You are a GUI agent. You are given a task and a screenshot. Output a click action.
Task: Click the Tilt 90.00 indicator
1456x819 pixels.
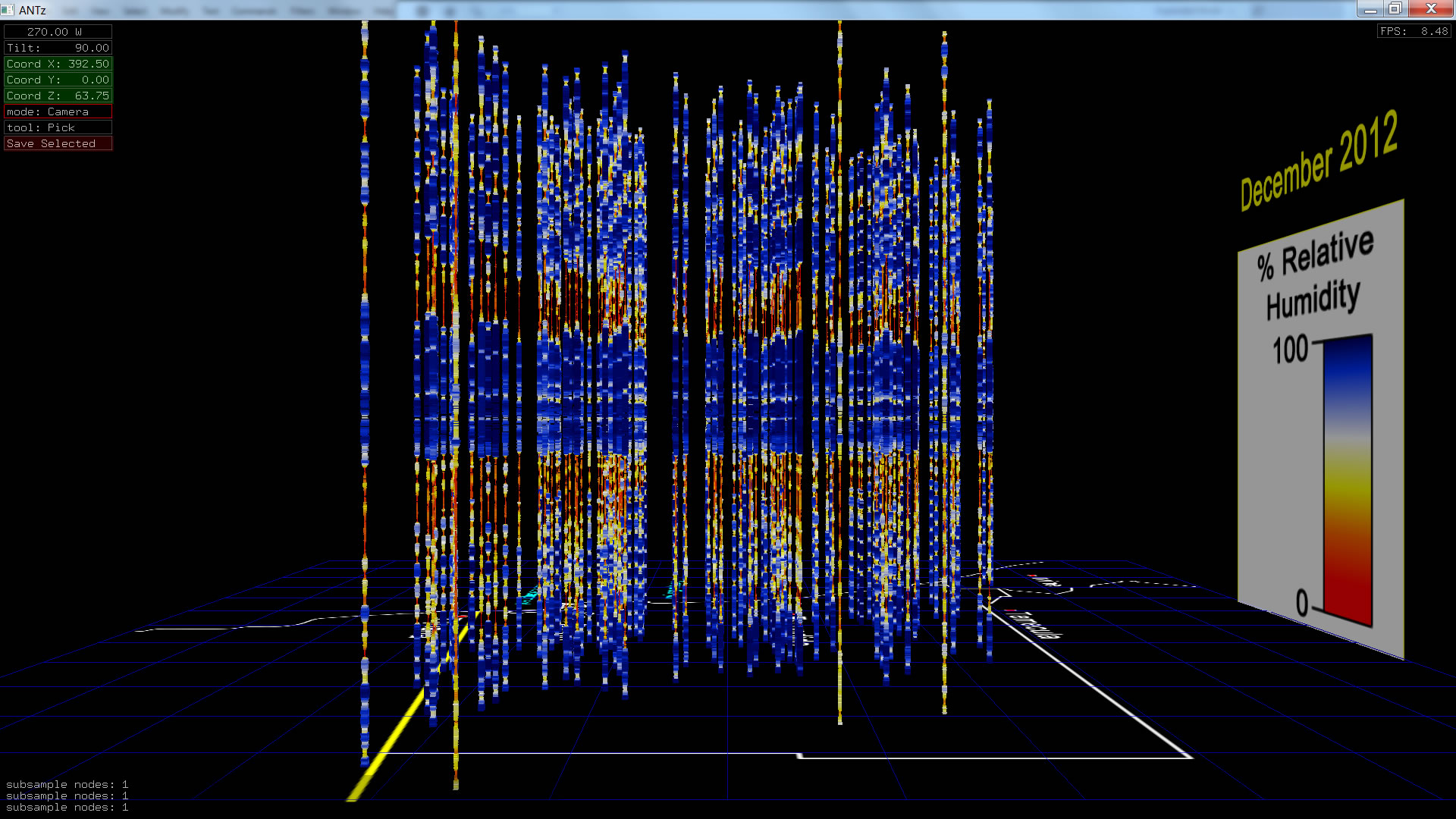click(x=58, y=48)
